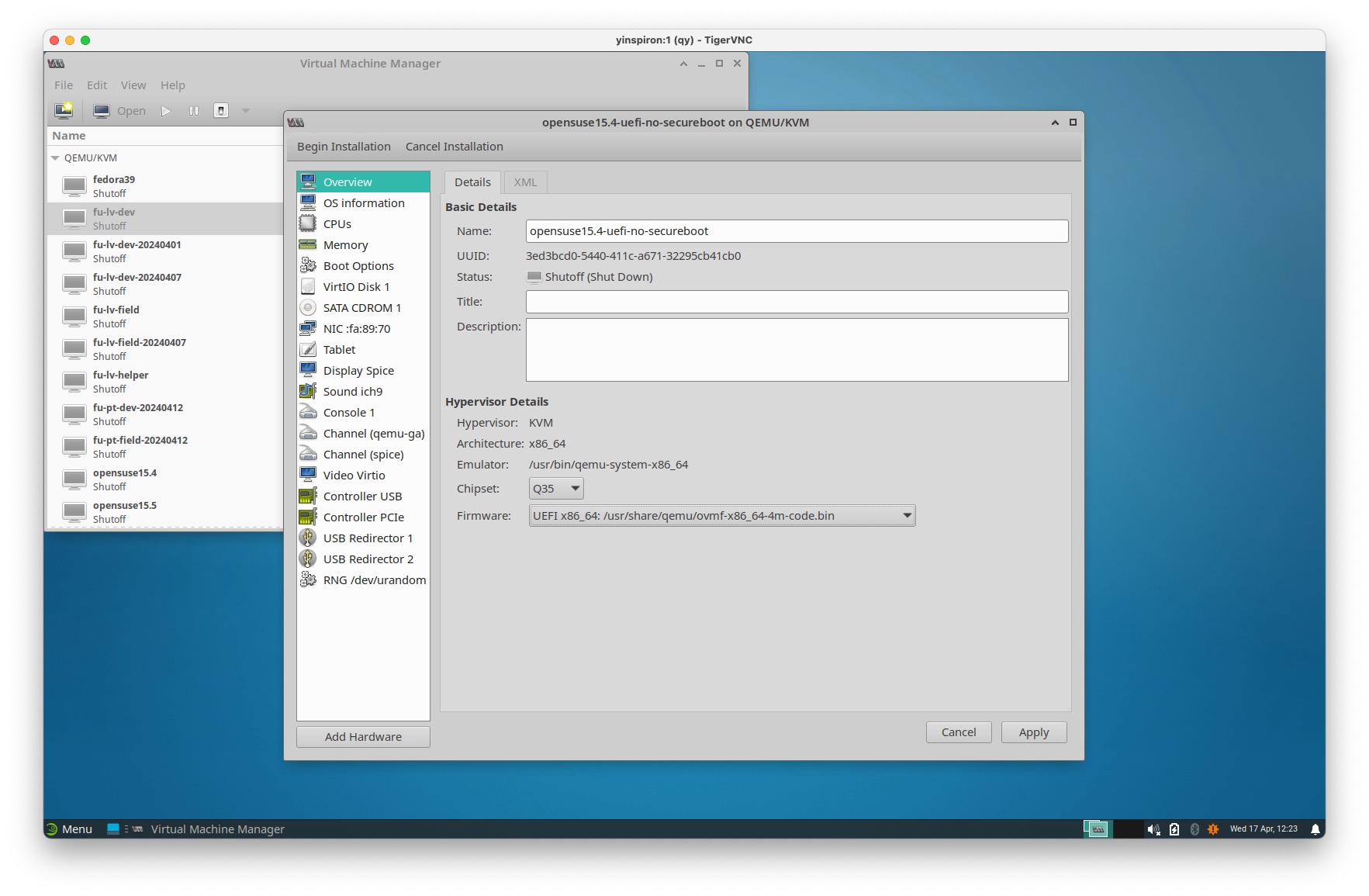Click the Description text area
1369x896 pixels.
797,350
